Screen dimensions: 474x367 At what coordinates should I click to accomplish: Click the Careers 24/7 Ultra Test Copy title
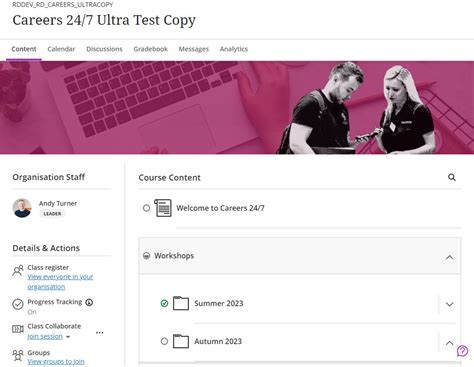coord(104,20)
